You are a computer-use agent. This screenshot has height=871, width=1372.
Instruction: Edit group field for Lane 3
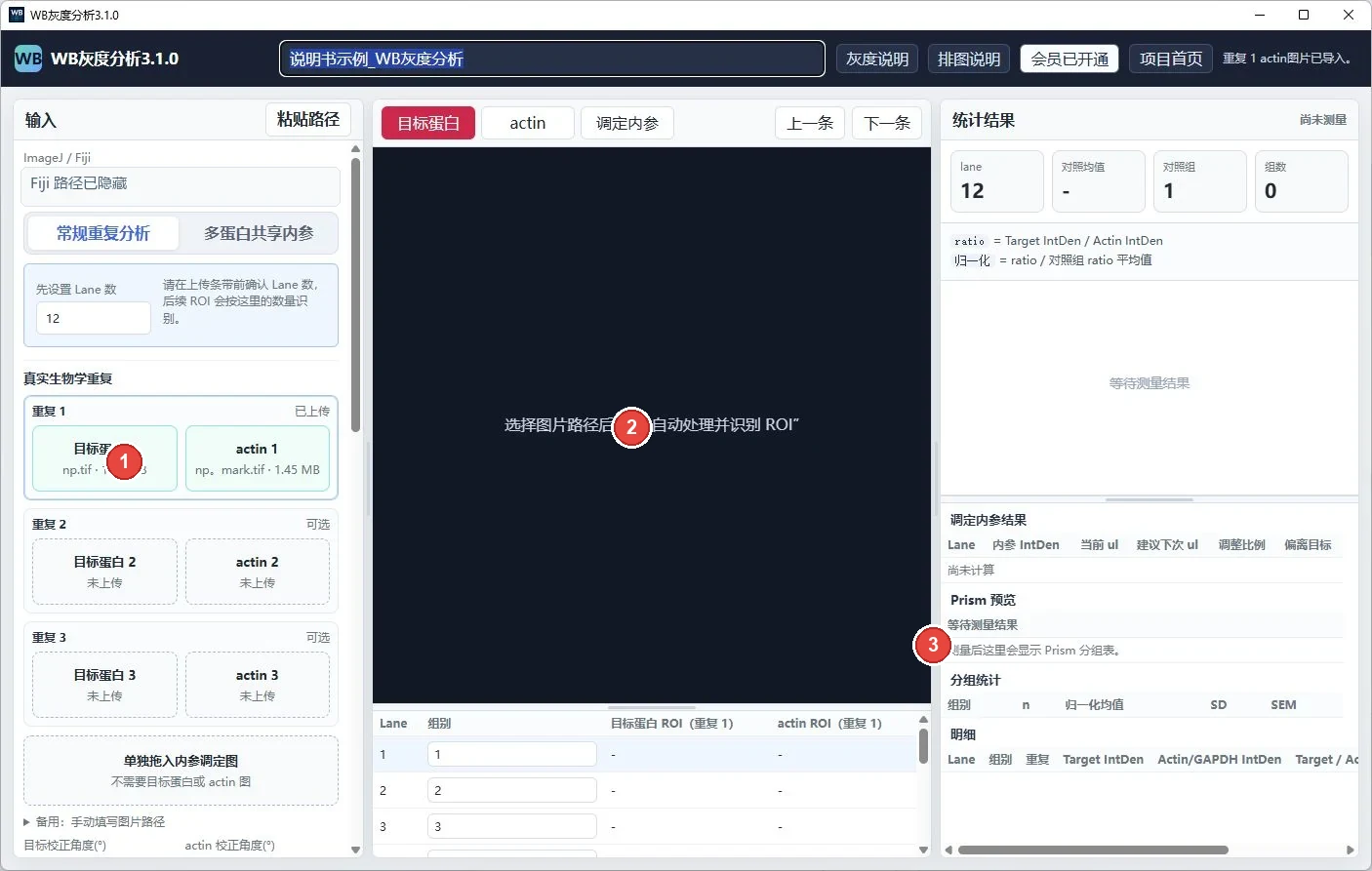click(511, 826)
